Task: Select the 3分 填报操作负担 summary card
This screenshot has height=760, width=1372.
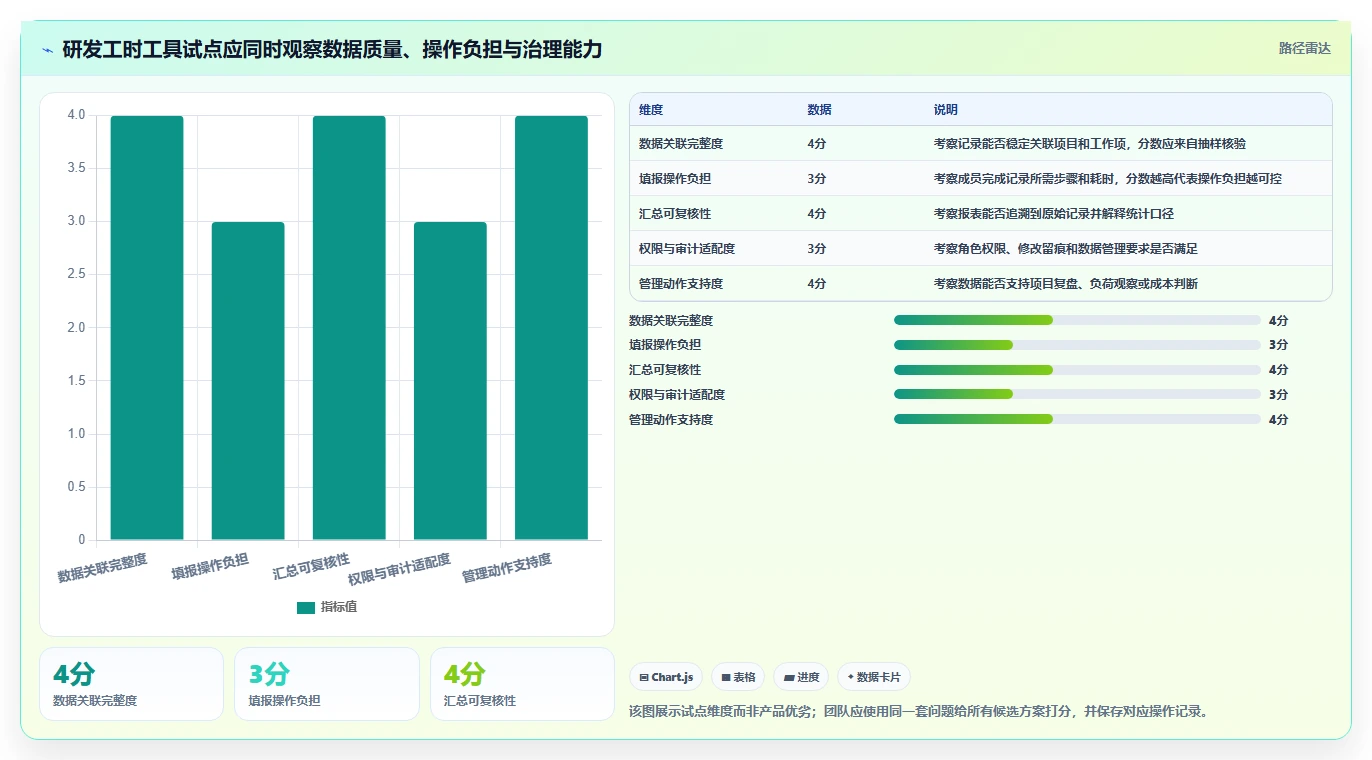Action: pyautogui.click(x=327, y=684)
